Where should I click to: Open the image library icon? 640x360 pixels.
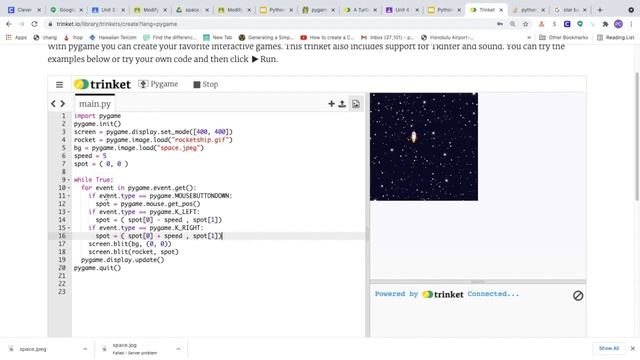[356, 104]
